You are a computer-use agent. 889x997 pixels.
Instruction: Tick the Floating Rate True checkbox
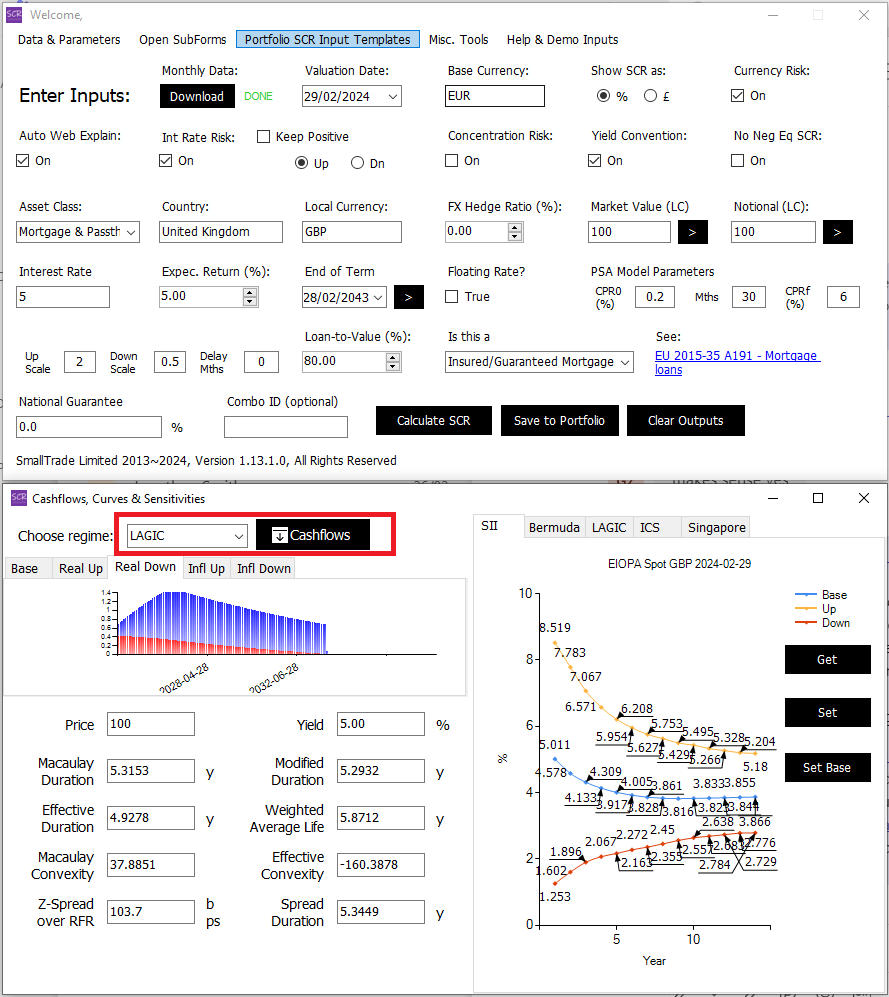452,296
